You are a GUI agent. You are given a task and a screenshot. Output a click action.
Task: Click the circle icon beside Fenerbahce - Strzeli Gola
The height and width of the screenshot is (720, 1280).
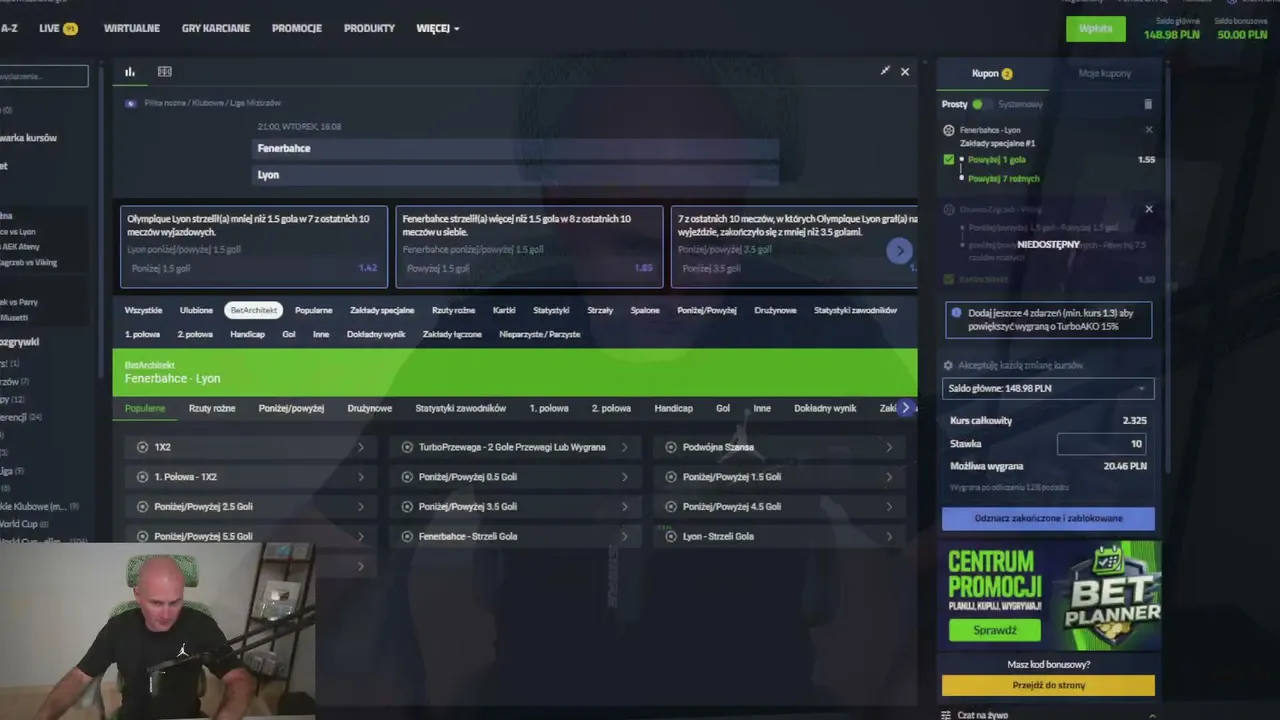point(407,537)
